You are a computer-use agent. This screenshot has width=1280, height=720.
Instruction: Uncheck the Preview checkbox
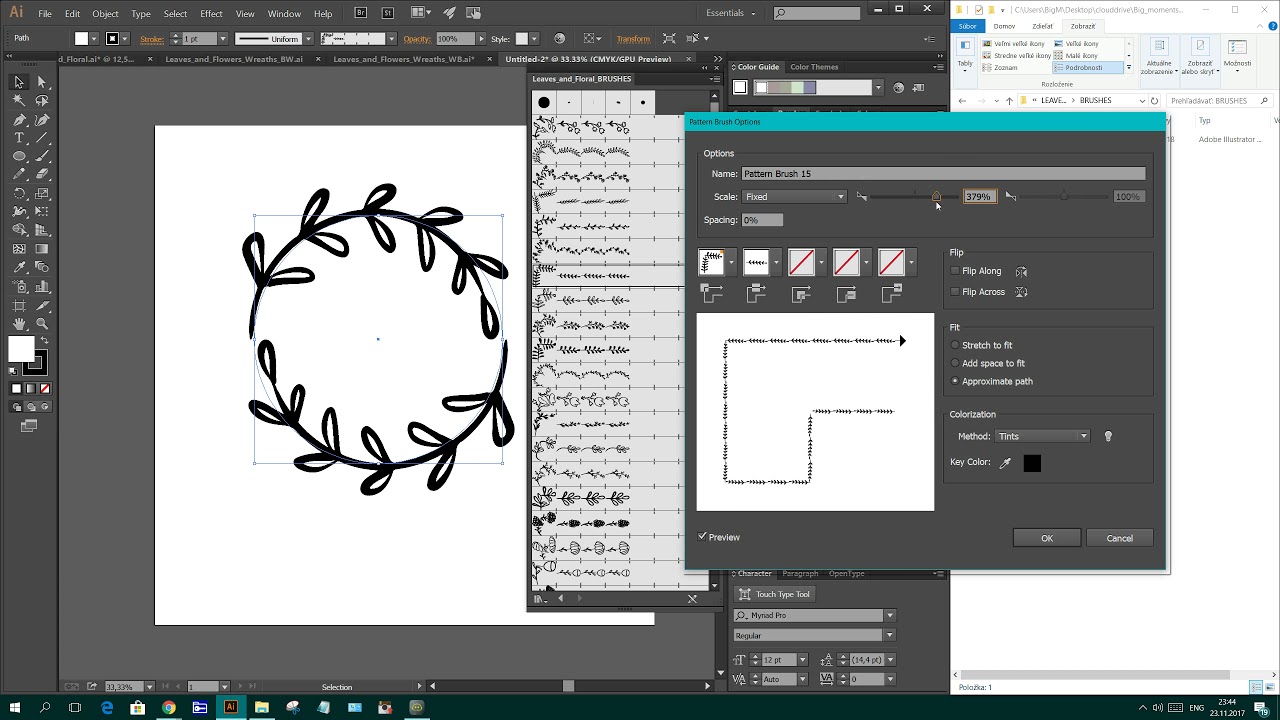tap(703, 537)
